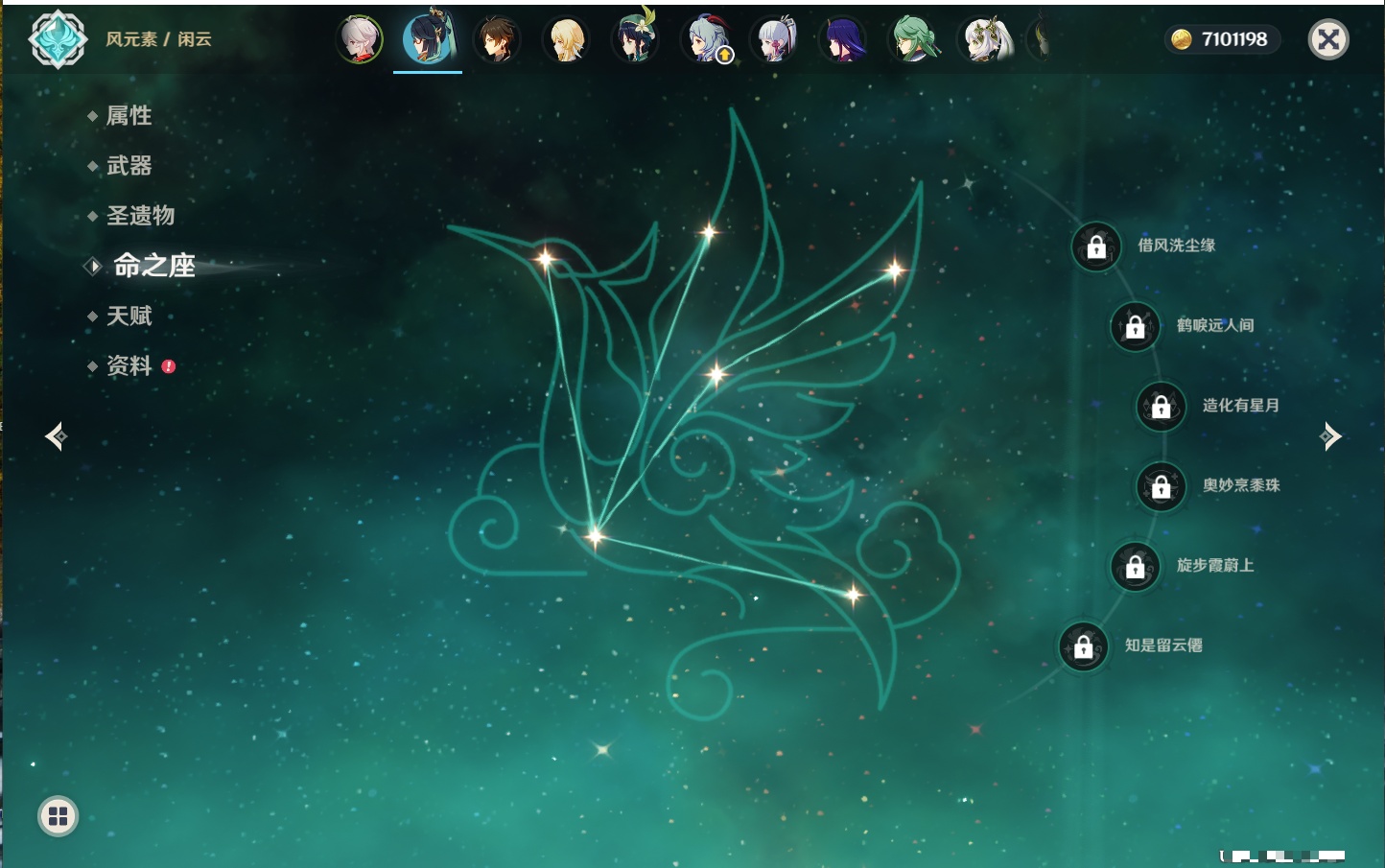The height and width of the screenshot is (868, 1385).
Task: Click the star where the lines converge below
Action: [x=595, y=536]
